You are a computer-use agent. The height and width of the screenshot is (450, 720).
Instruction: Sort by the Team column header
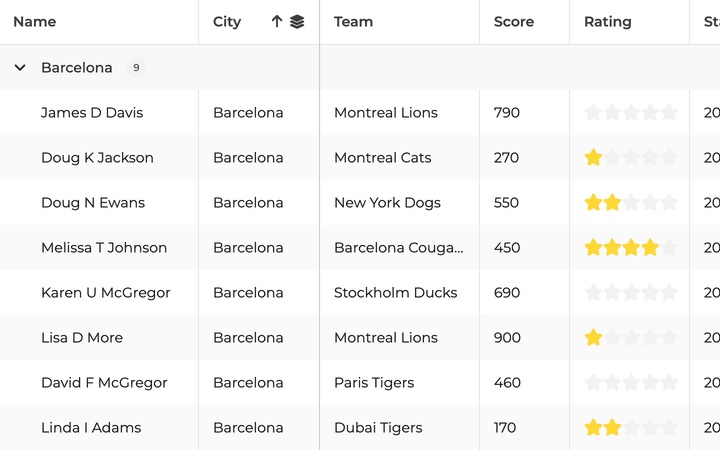pyautogui.click(x=353, y=22)
